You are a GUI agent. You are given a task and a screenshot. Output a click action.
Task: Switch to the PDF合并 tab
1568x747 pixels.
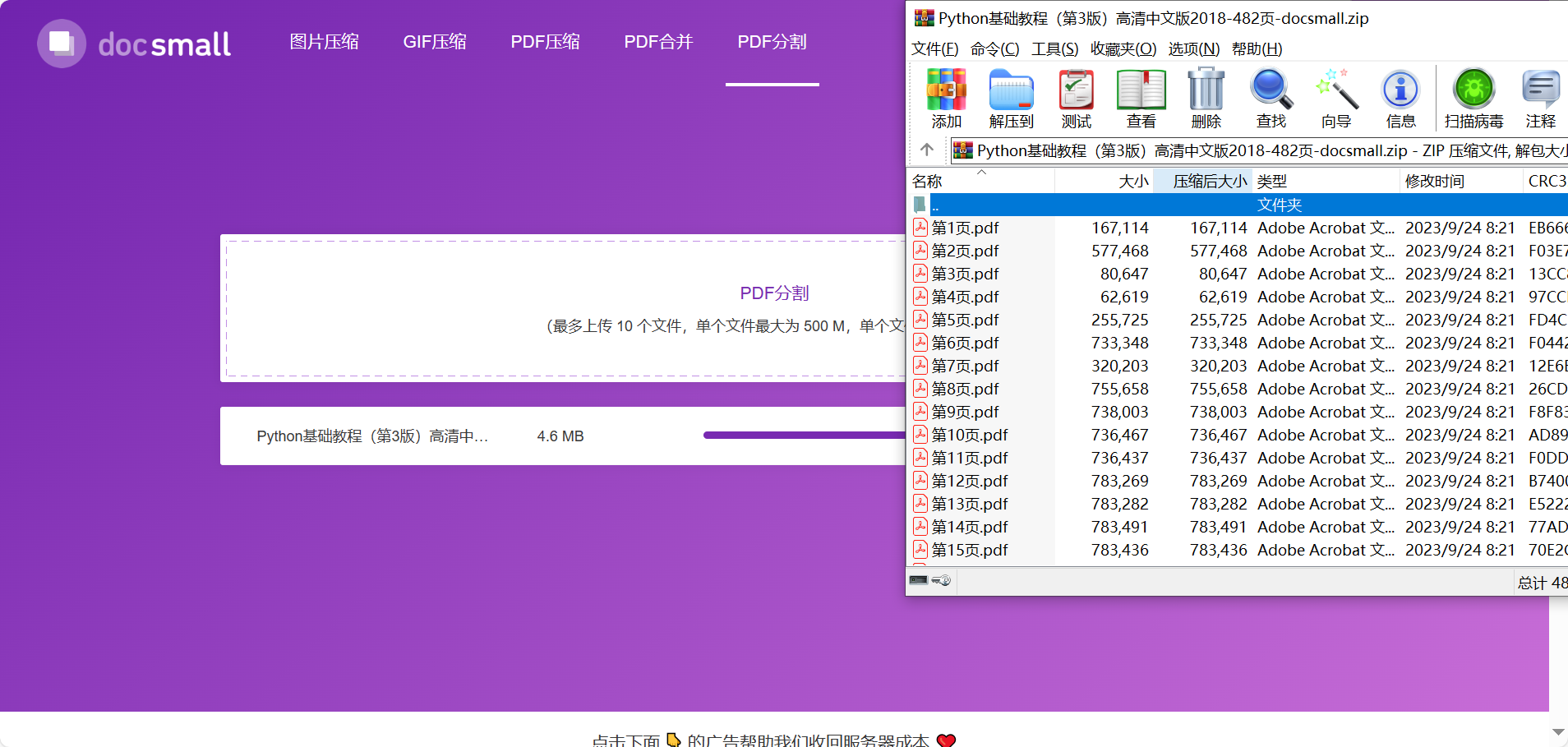(x=658, y=42)
